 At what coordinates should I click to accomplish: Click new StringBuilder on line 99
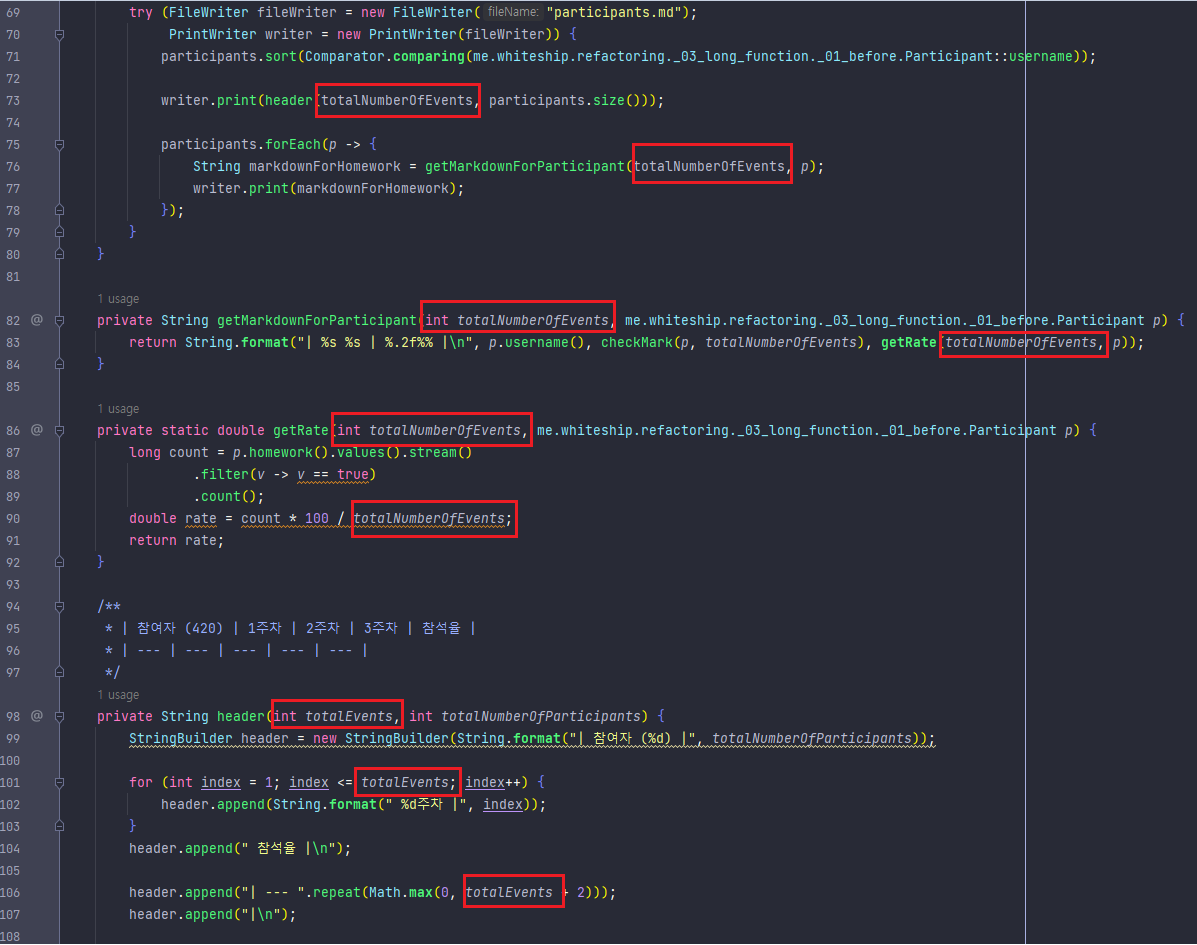(x=381, y=738)
